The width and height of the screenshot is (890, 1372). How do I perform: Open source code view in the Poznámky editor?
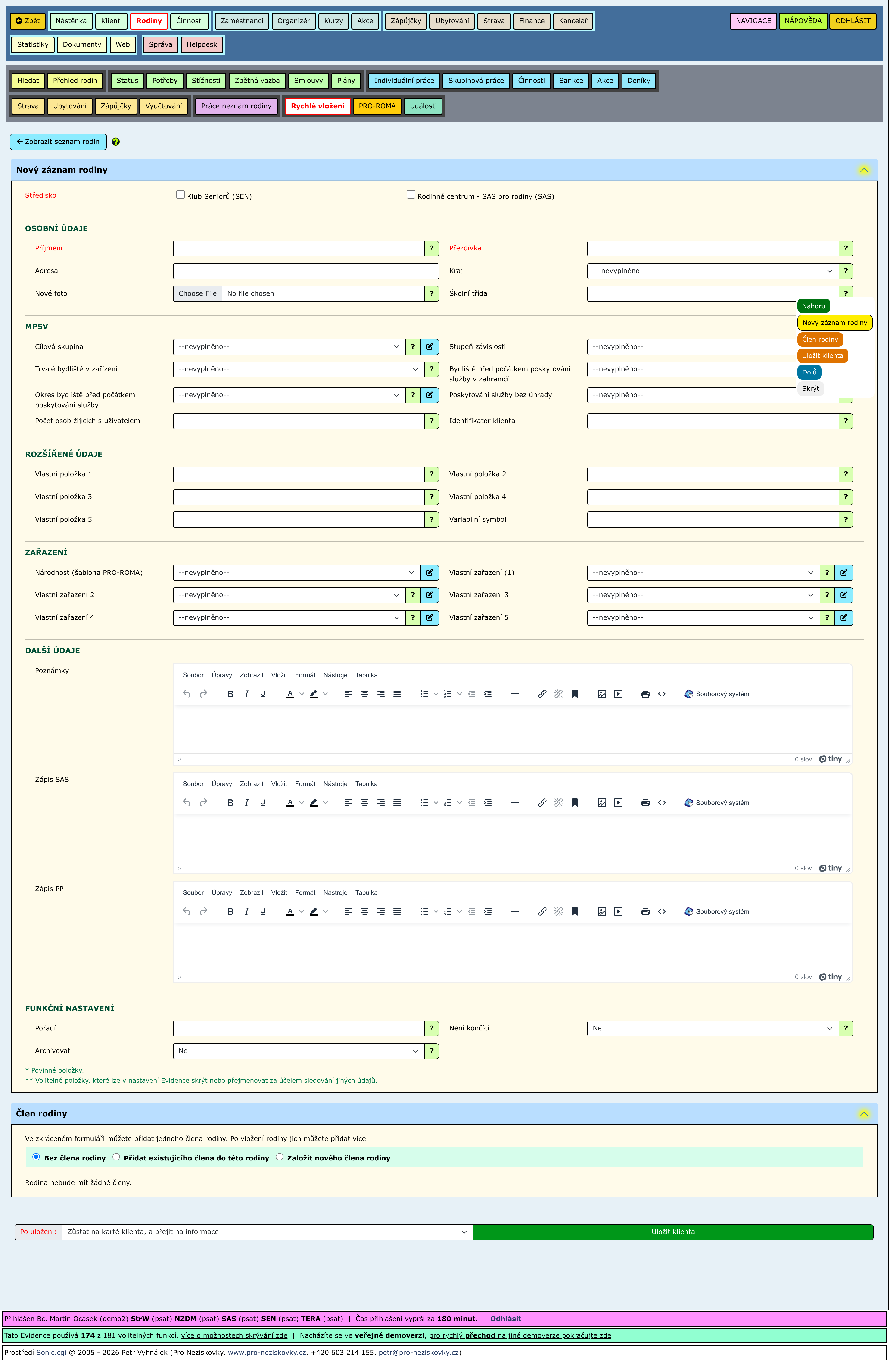[662, 694]
